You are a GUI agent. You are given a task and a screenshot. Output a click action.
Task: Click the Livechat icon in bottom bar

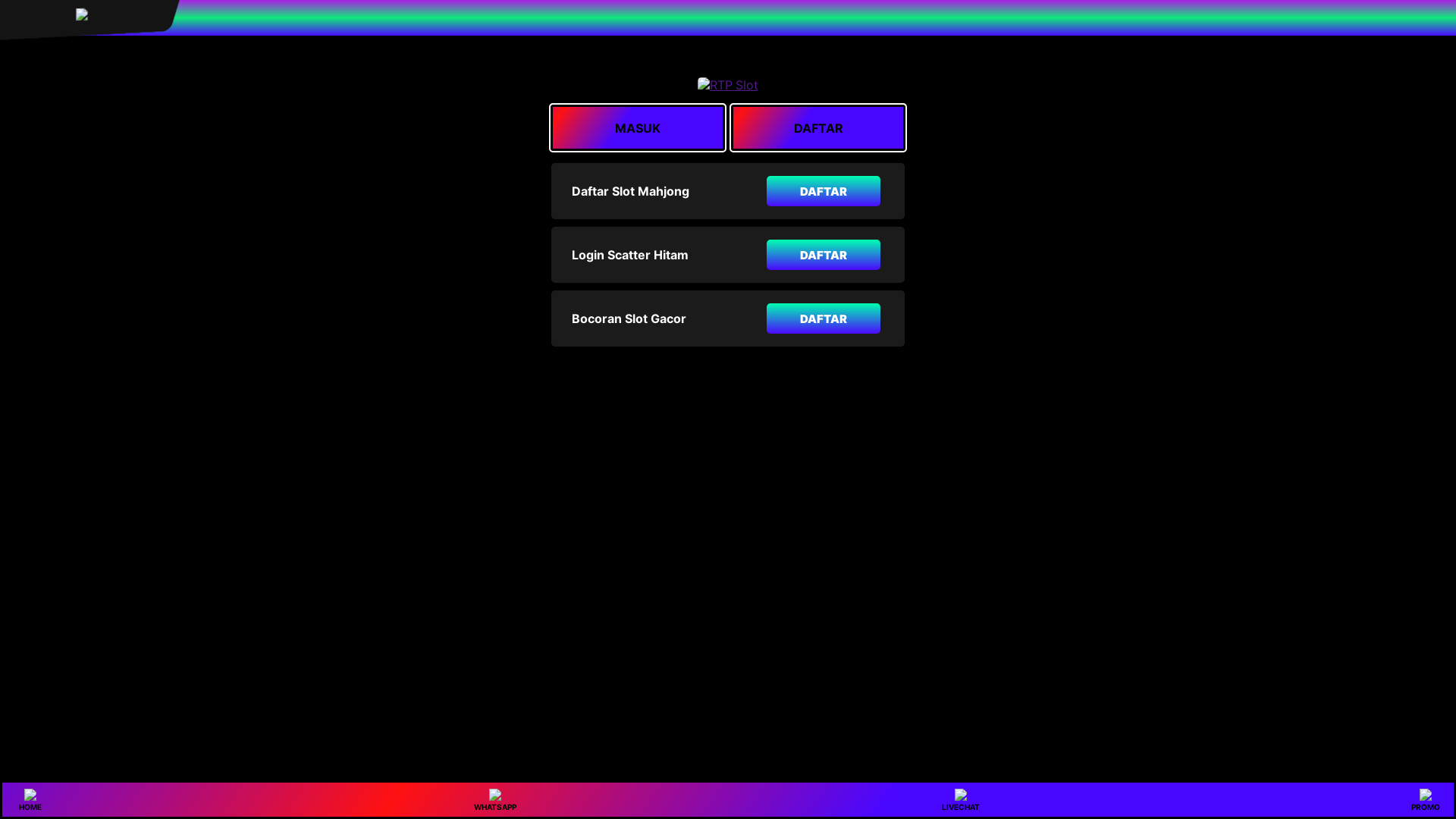961,795
